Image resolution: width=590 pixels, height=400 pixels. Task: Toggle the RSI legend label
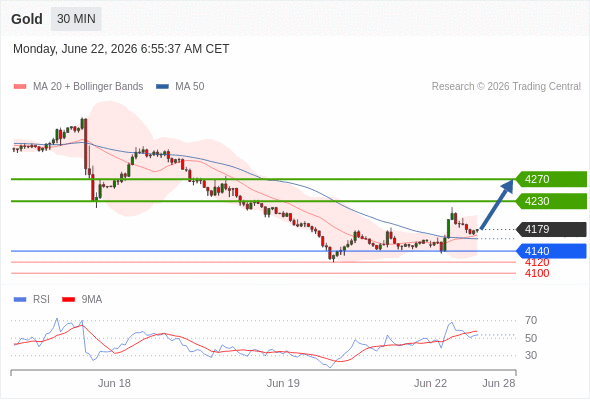(x=41, y=300)
